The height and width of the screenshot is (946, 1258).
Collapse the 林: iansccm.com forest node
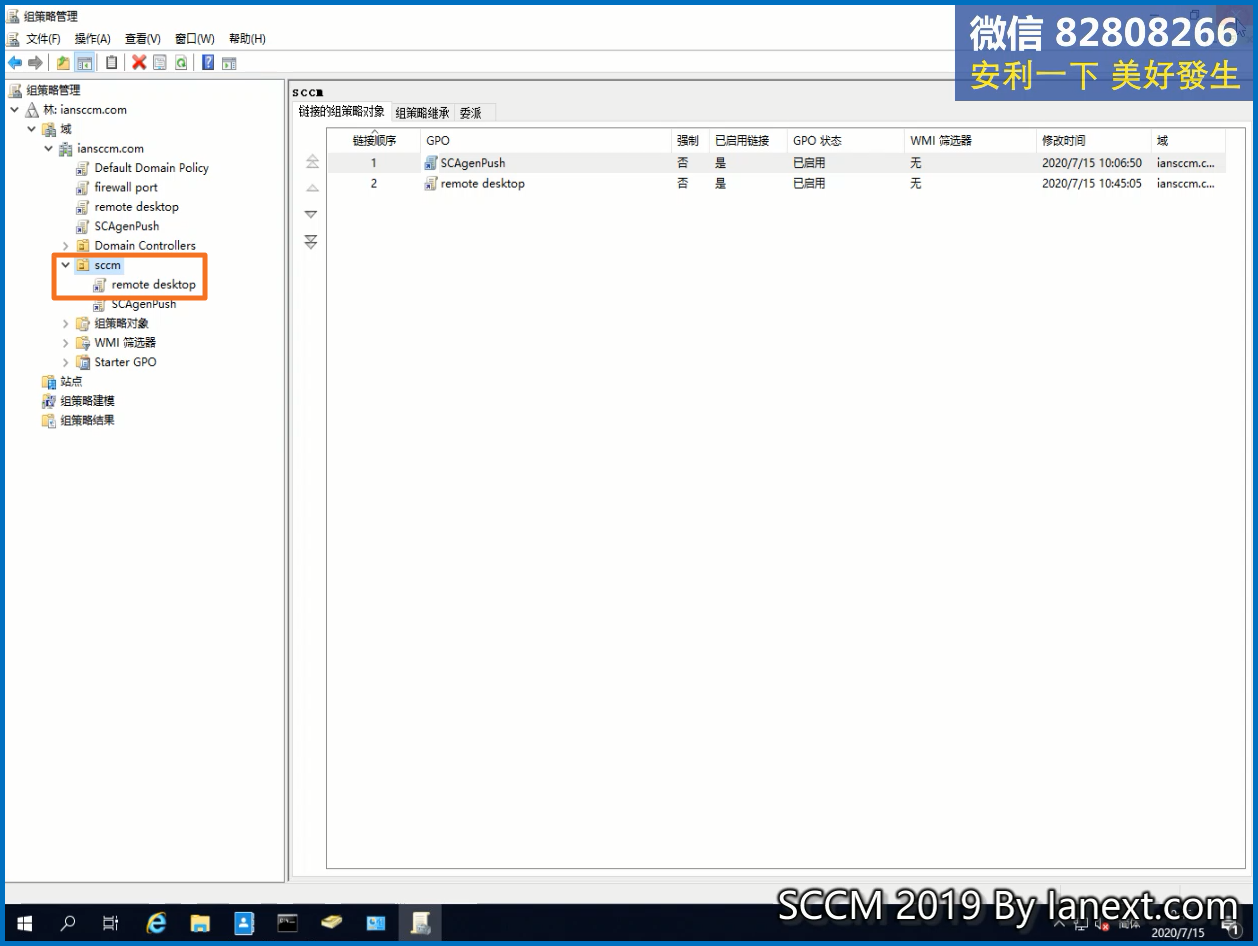pyautogui.click(x=14, y=110)
